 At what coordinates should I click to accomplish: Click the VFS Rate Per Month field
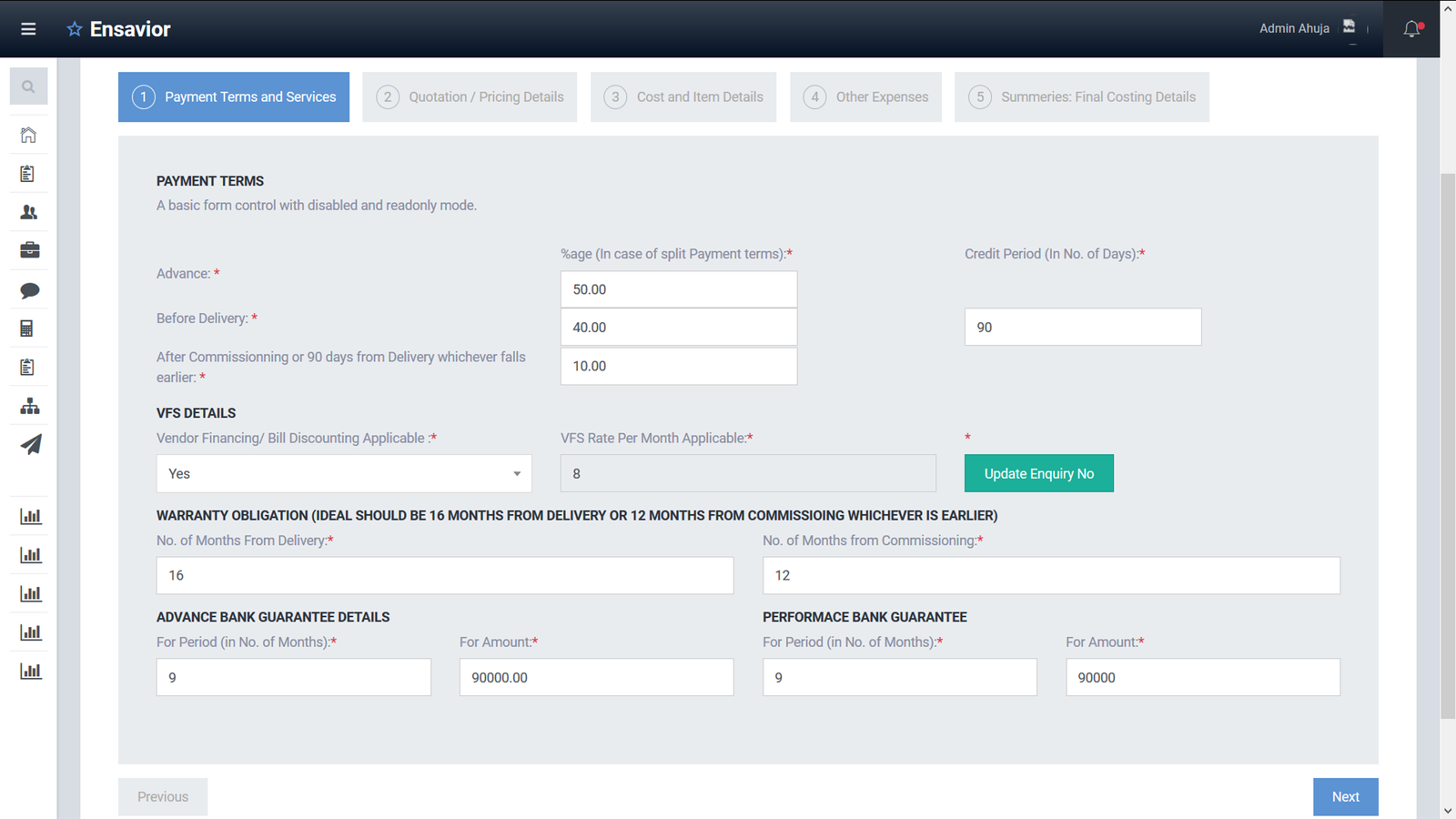748,473
